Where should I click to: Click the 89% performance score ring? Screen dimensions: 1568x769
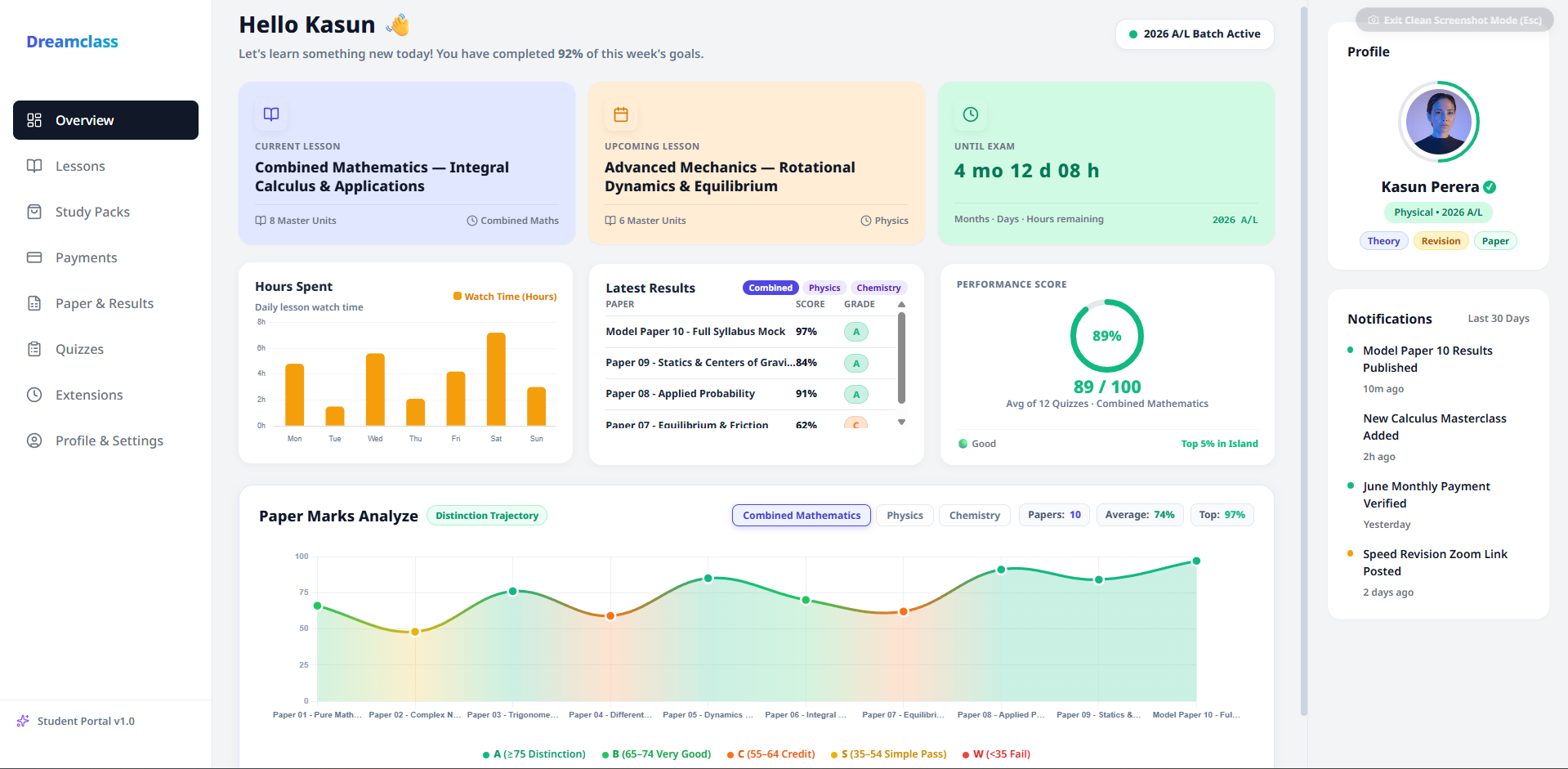pos(1106,336)
